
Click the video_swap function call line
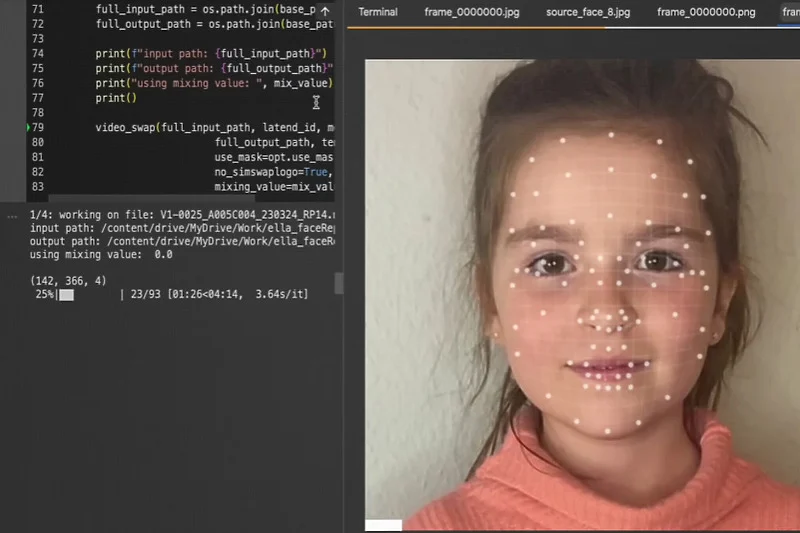point(215,128)
